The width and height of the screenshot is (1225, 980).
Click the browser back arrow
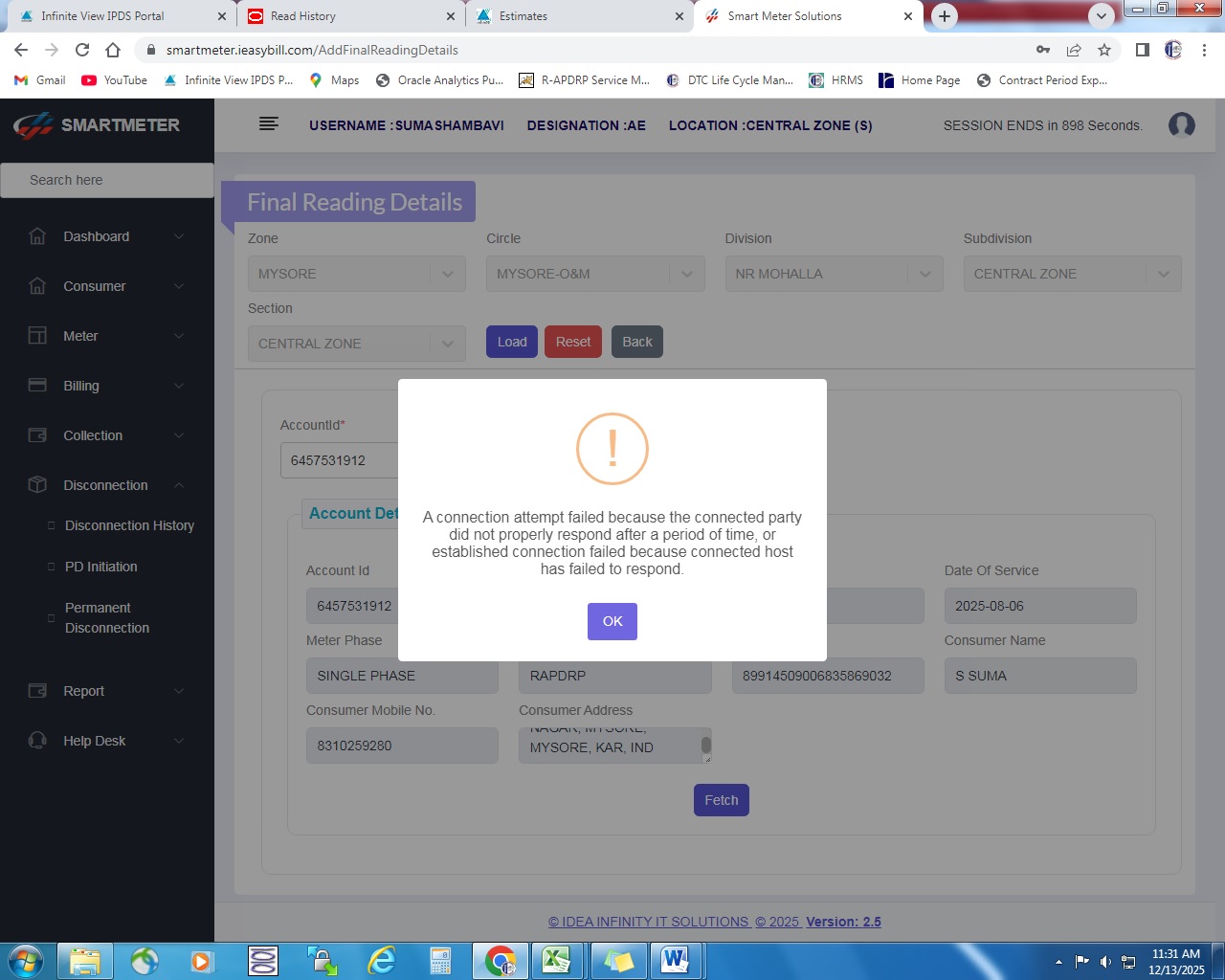tap(21, 50)
